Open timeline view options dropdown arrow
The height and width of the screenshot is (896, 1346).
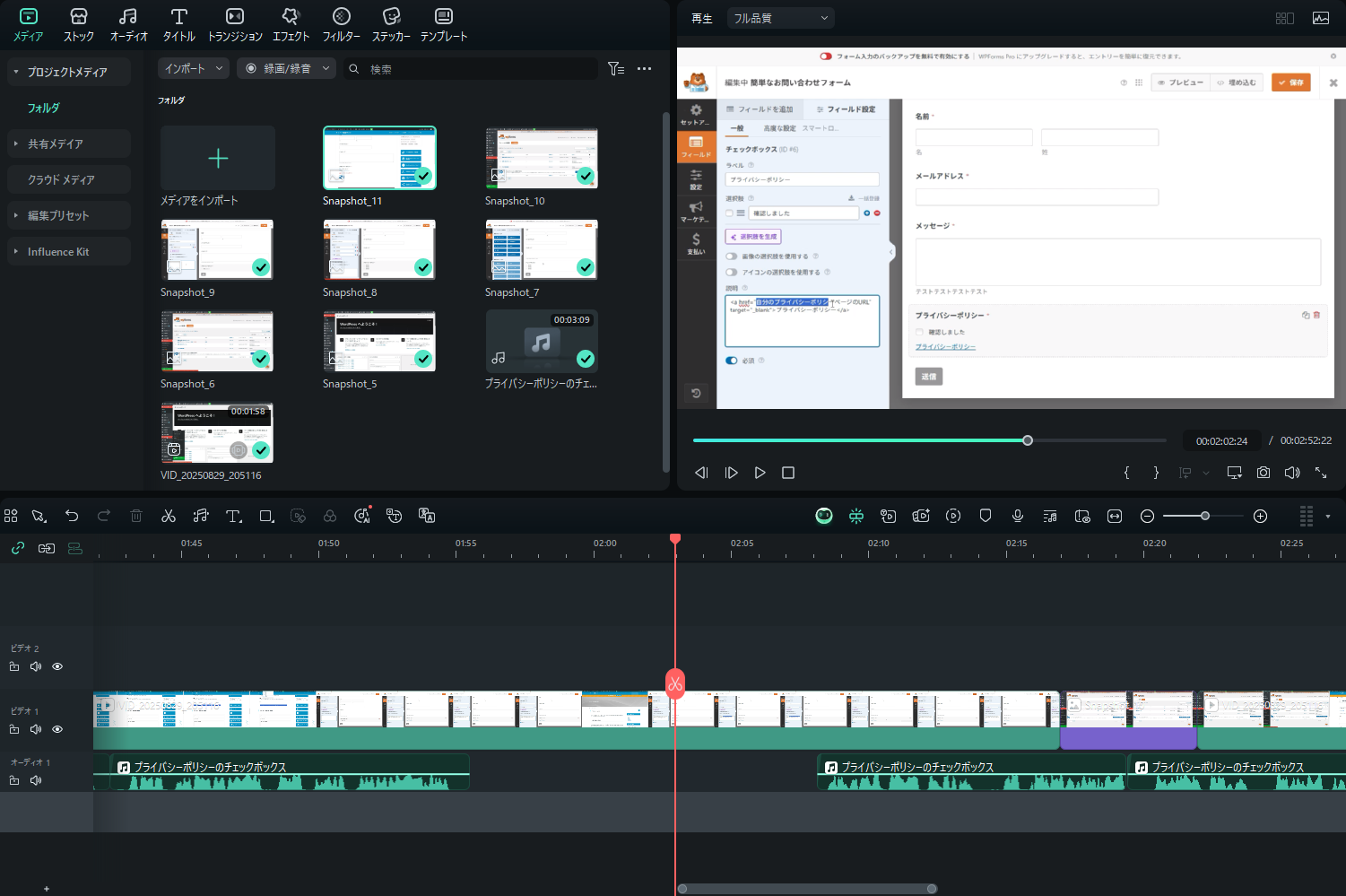click(1328, 517)
